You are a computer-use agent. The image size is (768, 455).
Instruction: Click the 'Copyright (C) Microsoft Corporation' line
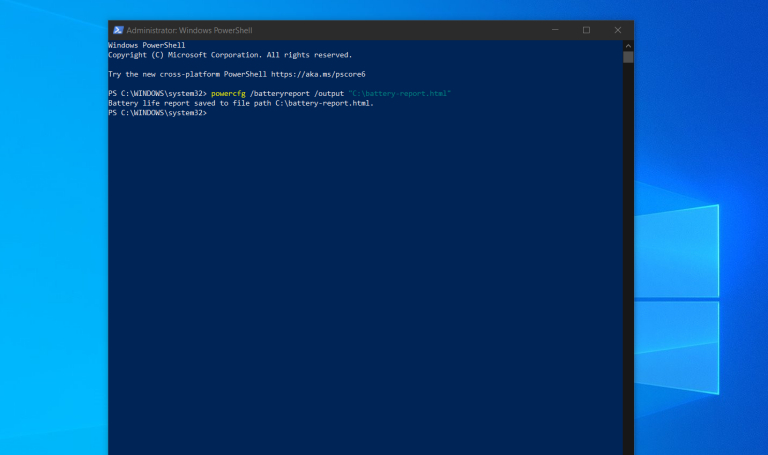pos(230,55)
